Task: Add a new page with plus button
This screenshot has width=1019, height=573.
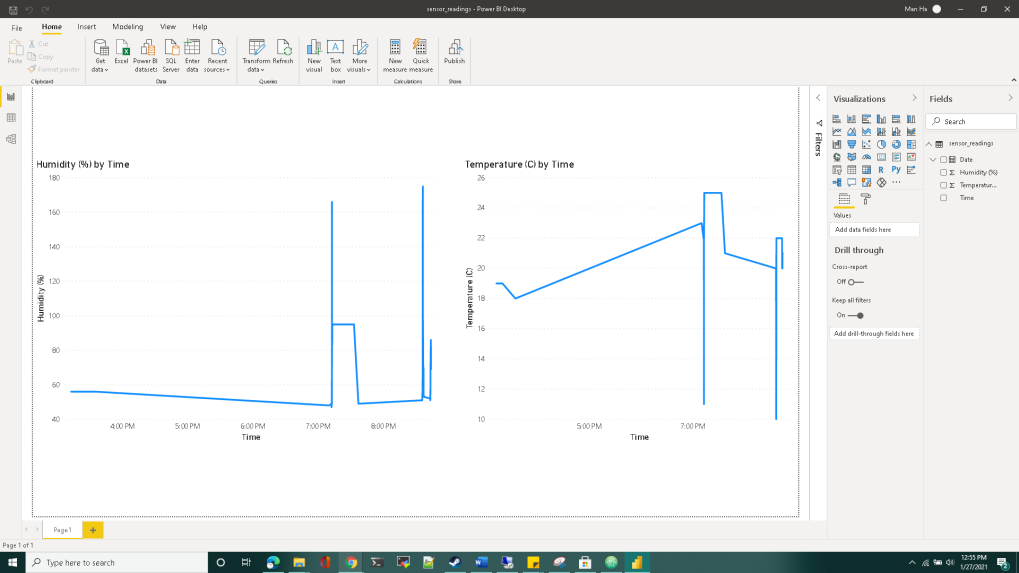Action: coord(93,529)
